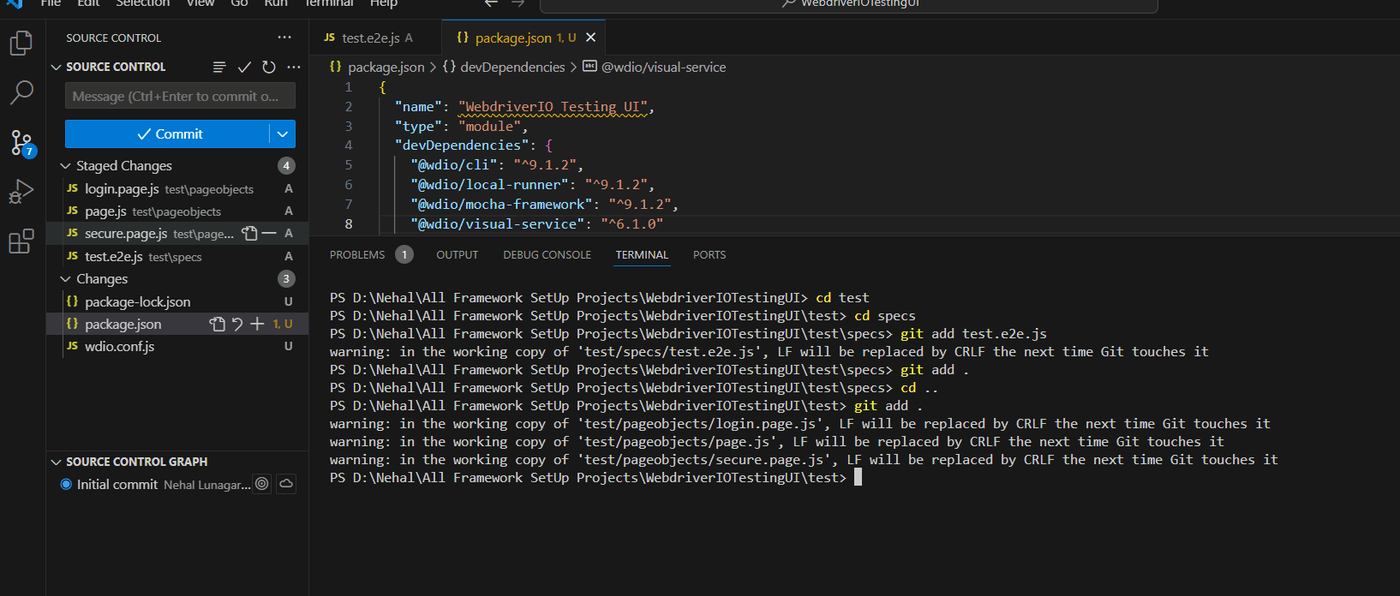This screenshot has height=596, width=1400.
Task: Open the PORTS panel tab
Action: 709,255
